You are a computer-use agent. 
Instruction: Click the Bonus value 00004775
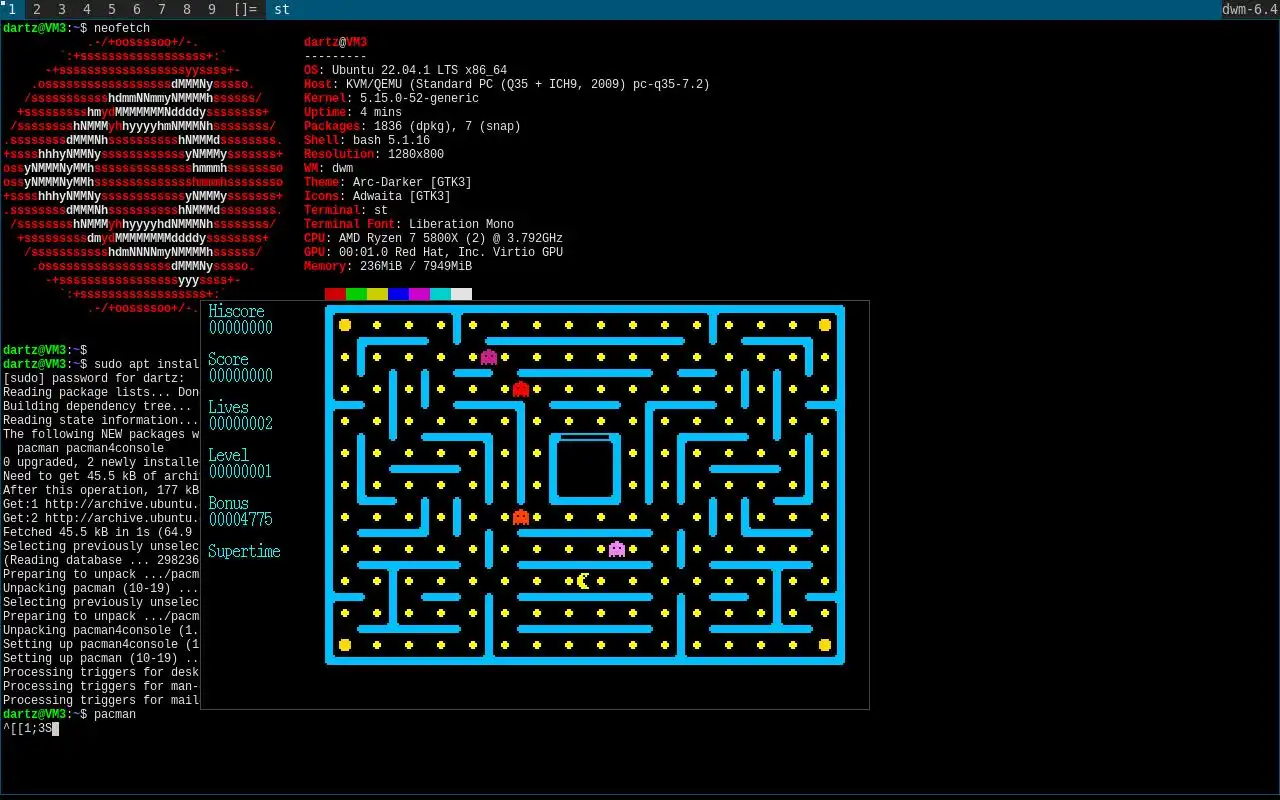[241, 520]
